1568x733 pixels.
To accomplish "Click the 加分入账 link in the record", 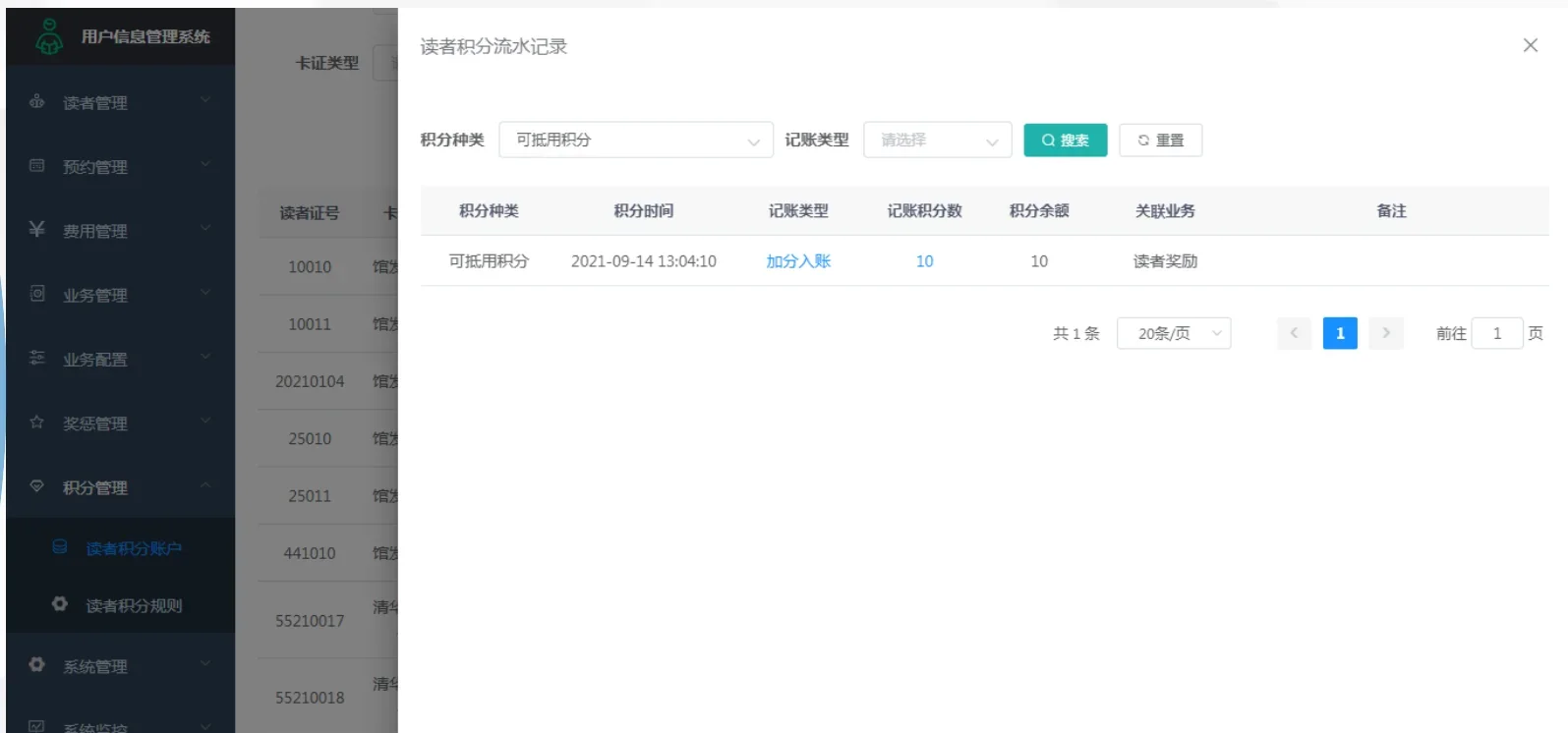I will tap(798, 261).
